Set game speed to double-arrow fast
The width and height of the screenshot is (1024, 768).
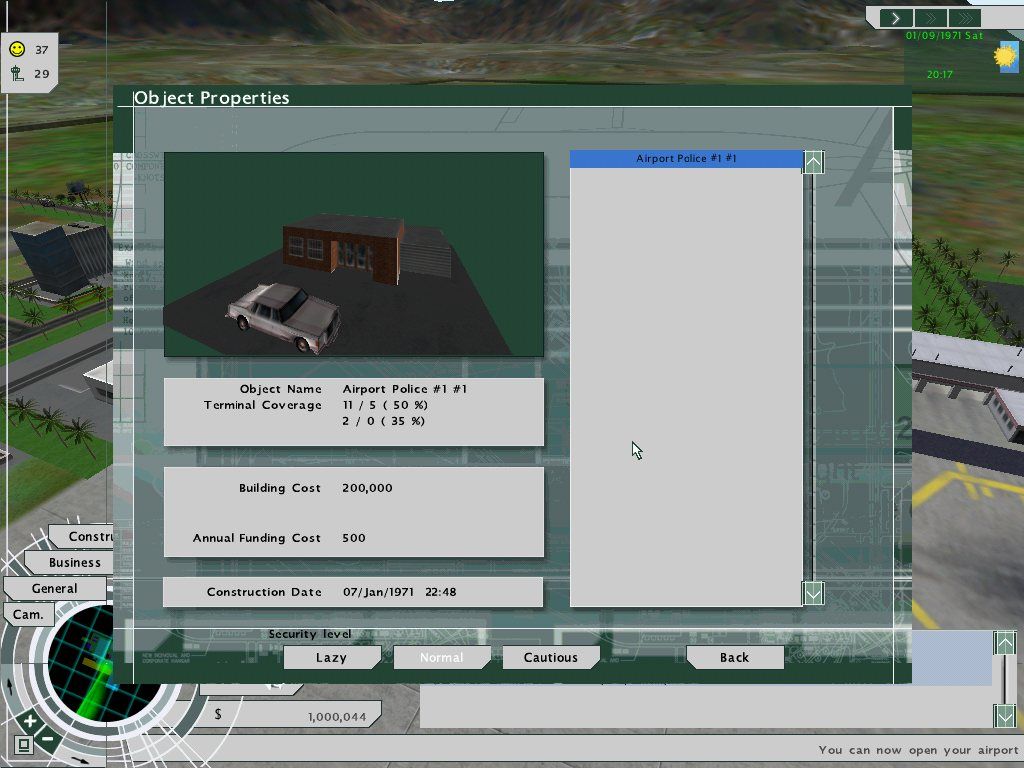click(x=930, y=18)
